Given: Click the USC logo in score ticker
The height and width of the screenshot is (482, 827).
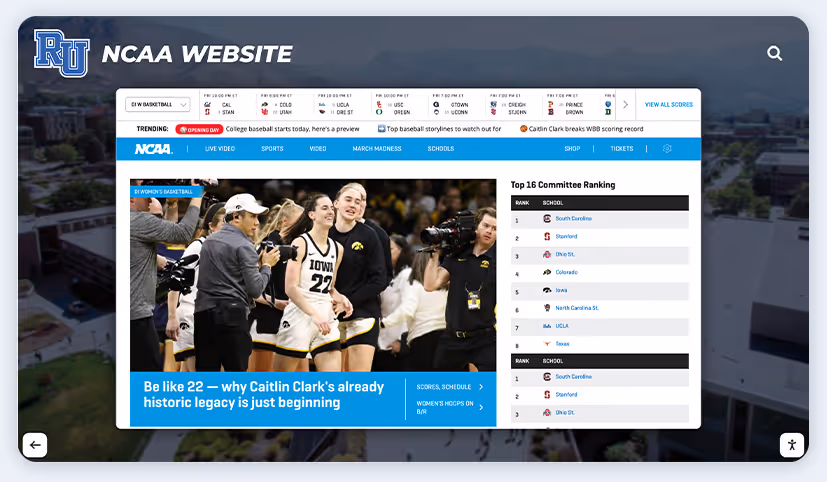Looking at the screenshot, I should [x=379, y=105].
